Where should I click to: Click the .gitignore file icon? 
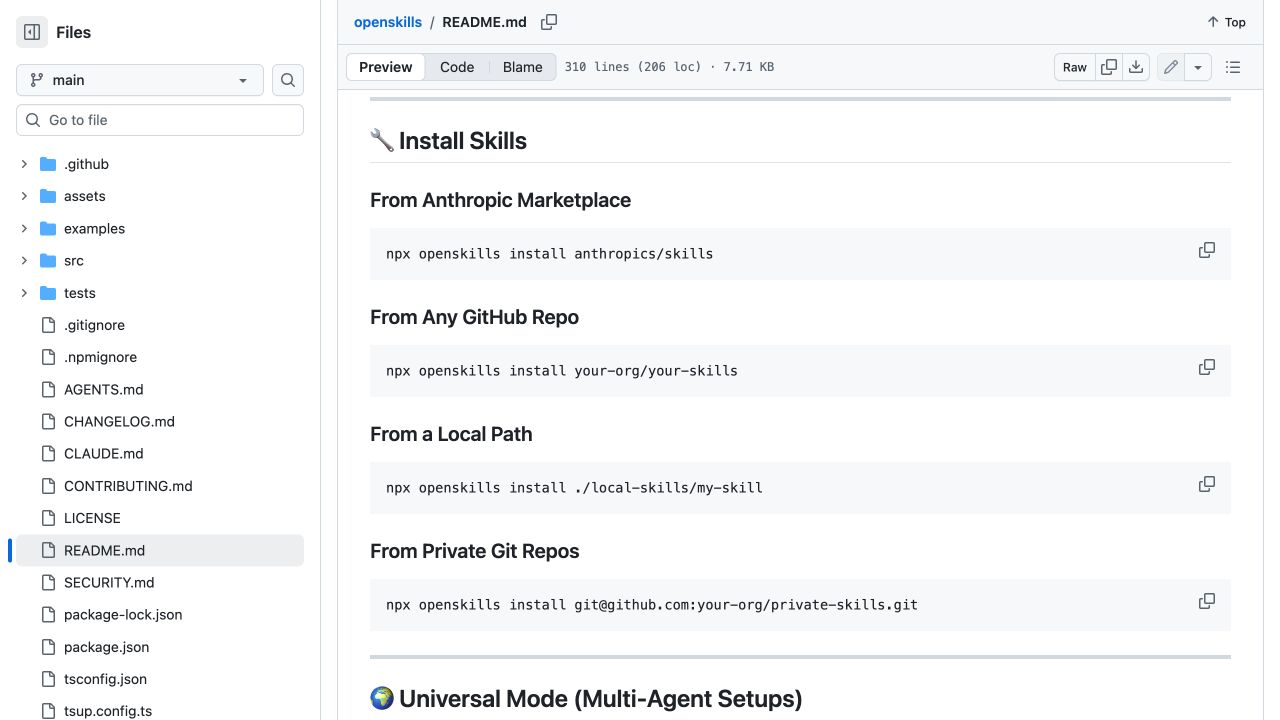point(48,325)
